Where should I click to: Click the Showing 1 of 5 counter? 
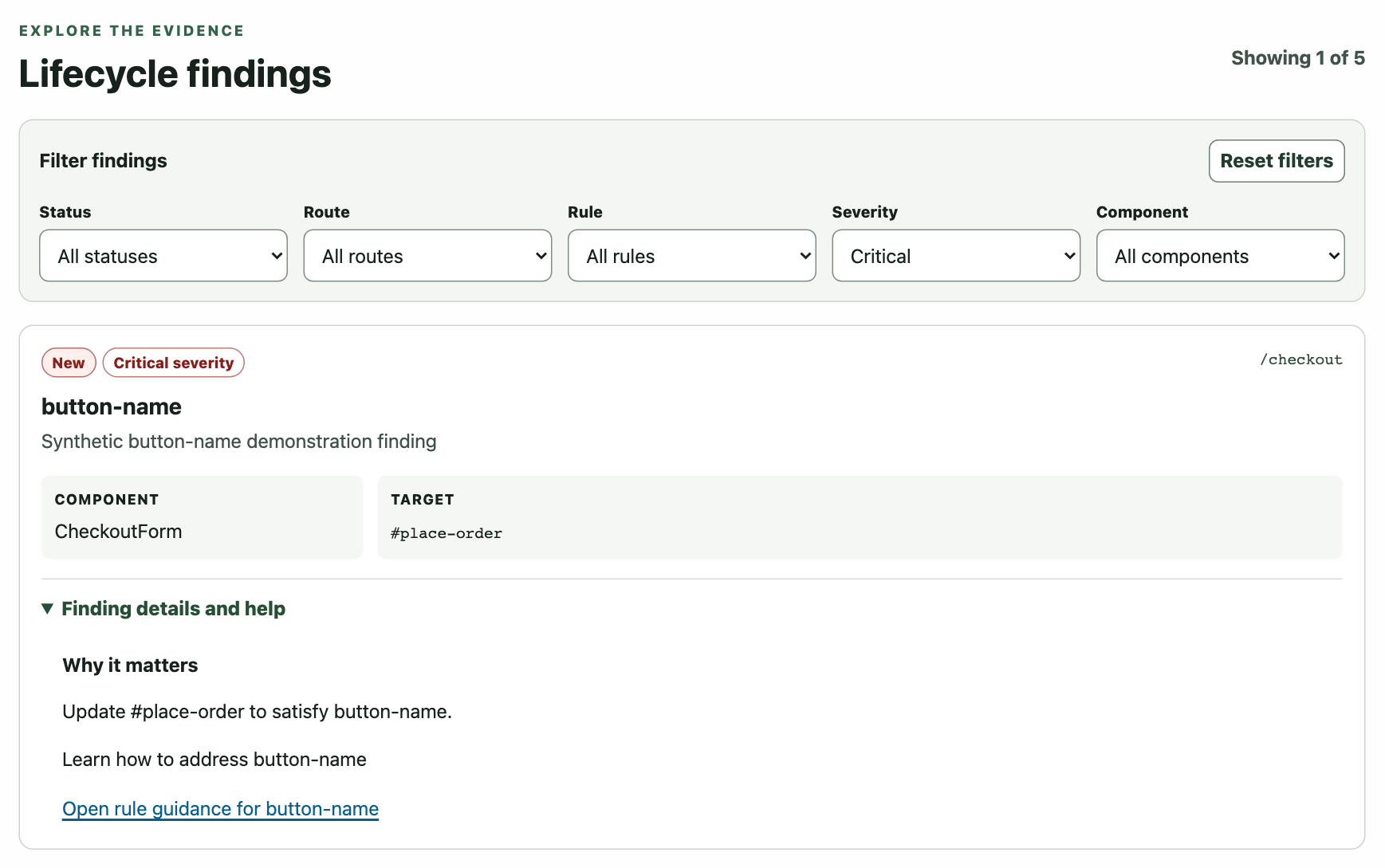coord(1297,58)
